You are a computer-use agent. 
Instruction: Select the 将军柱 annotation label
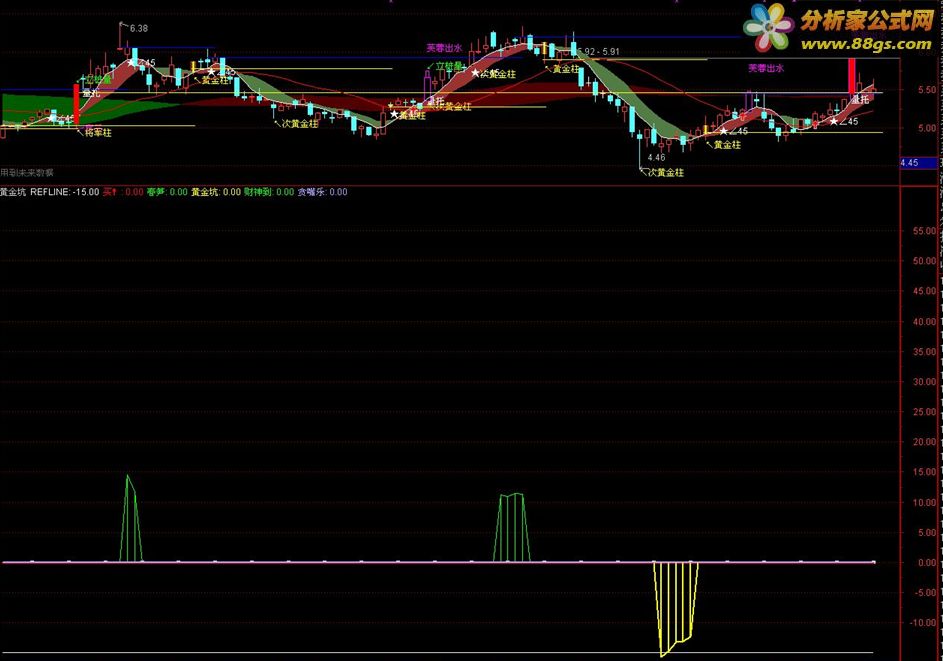coord(98,132)
